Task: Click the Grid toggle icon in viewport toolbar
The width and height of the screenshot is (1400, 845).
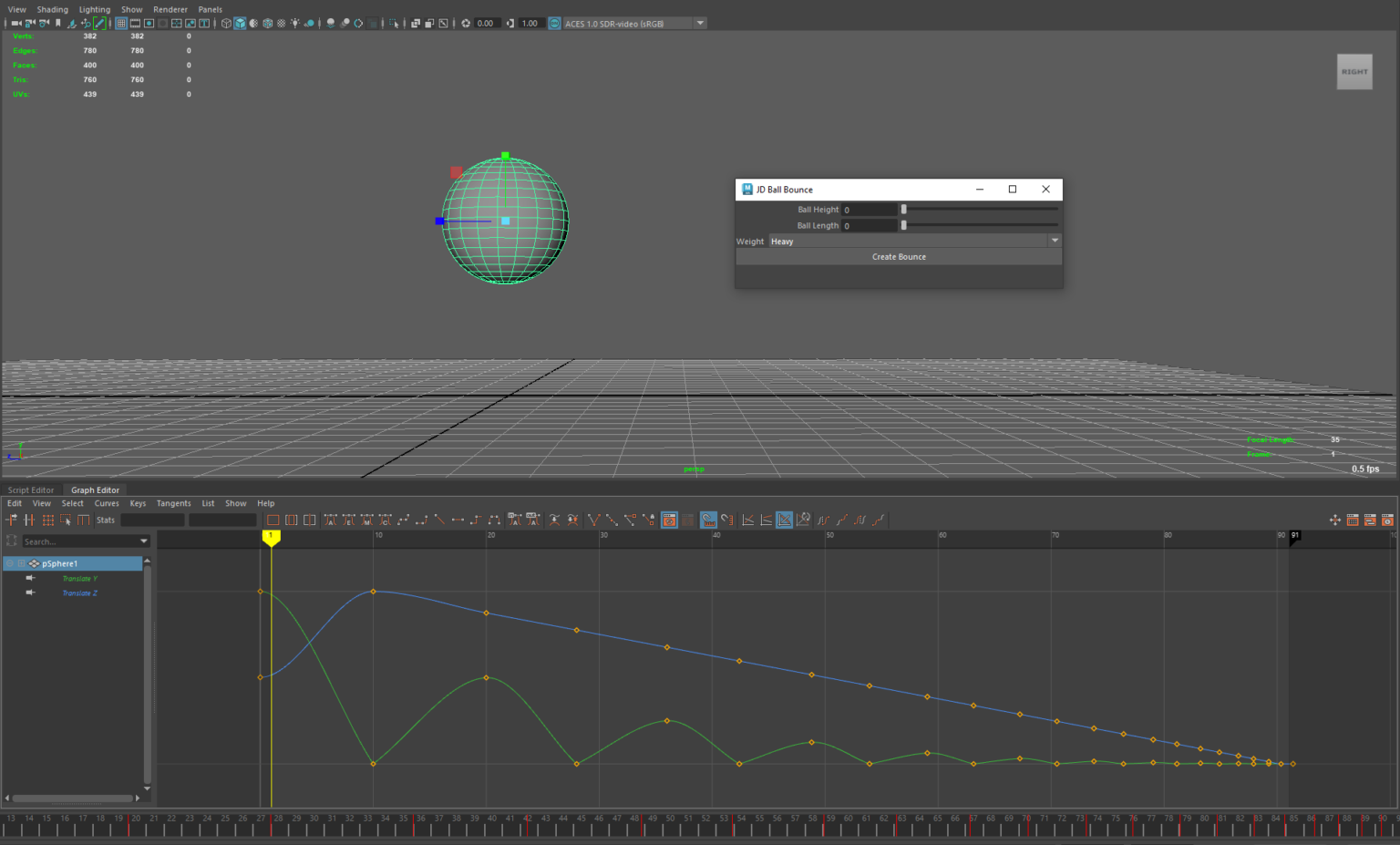Action: tap(120, 23)
